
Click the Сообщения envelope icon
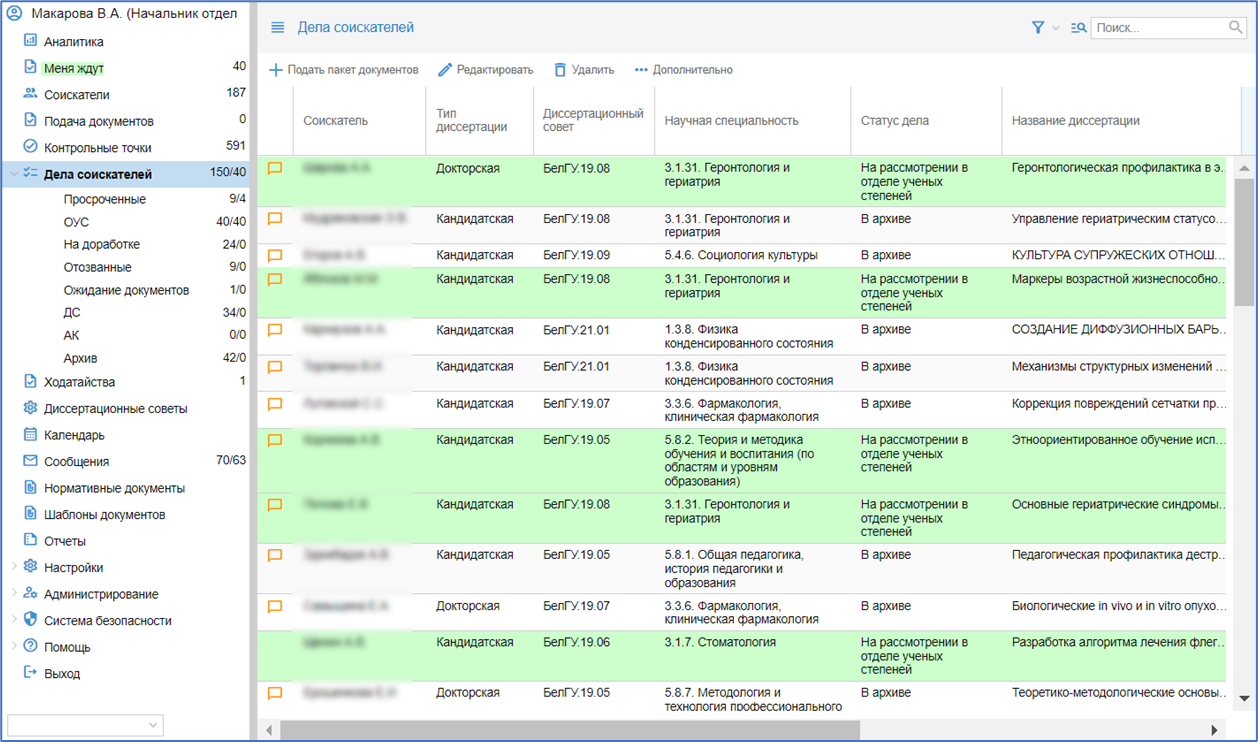coord(30,461)
